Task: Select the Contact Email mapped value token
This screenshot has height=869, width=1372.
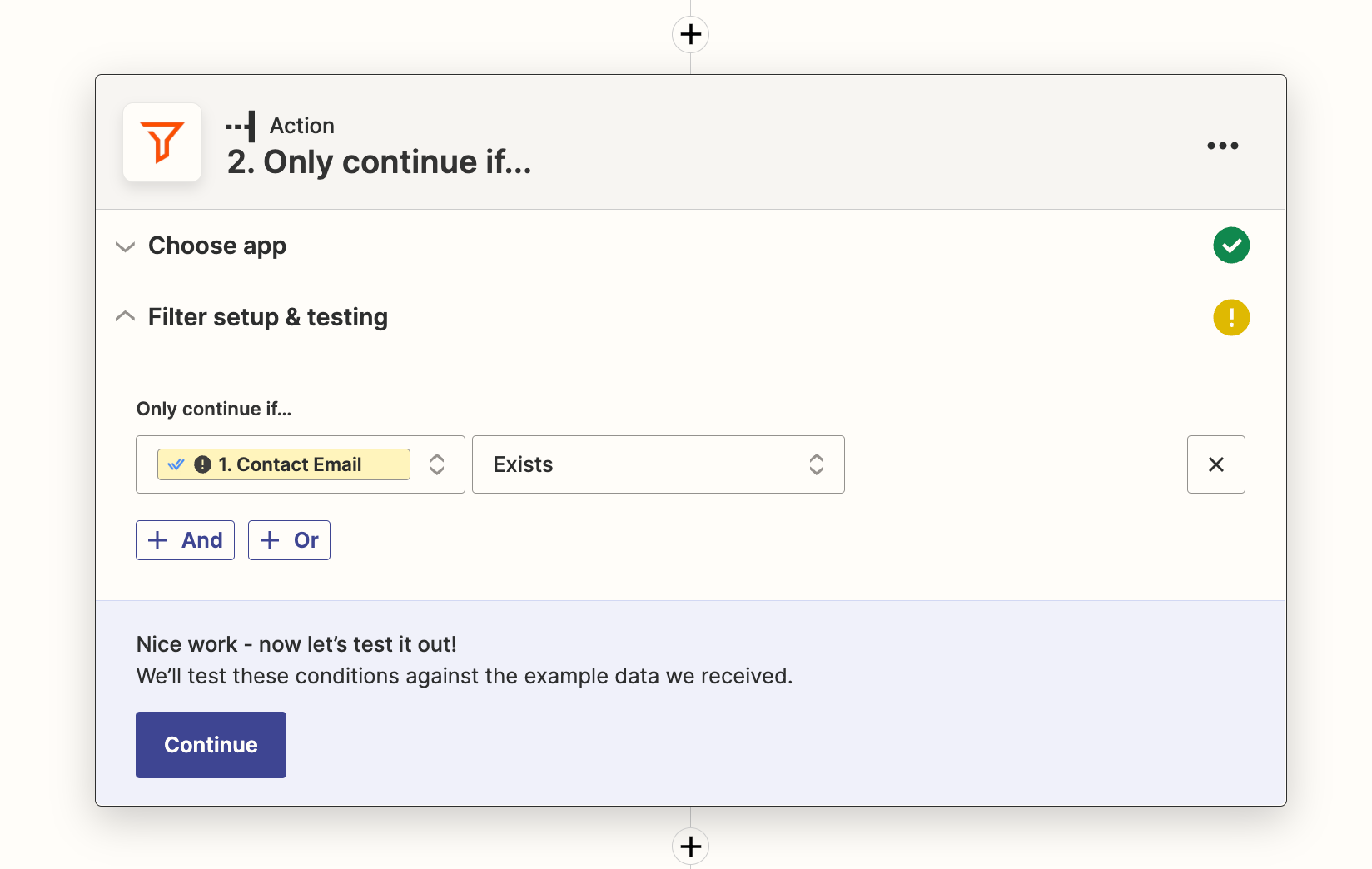Action: point(283,464)
